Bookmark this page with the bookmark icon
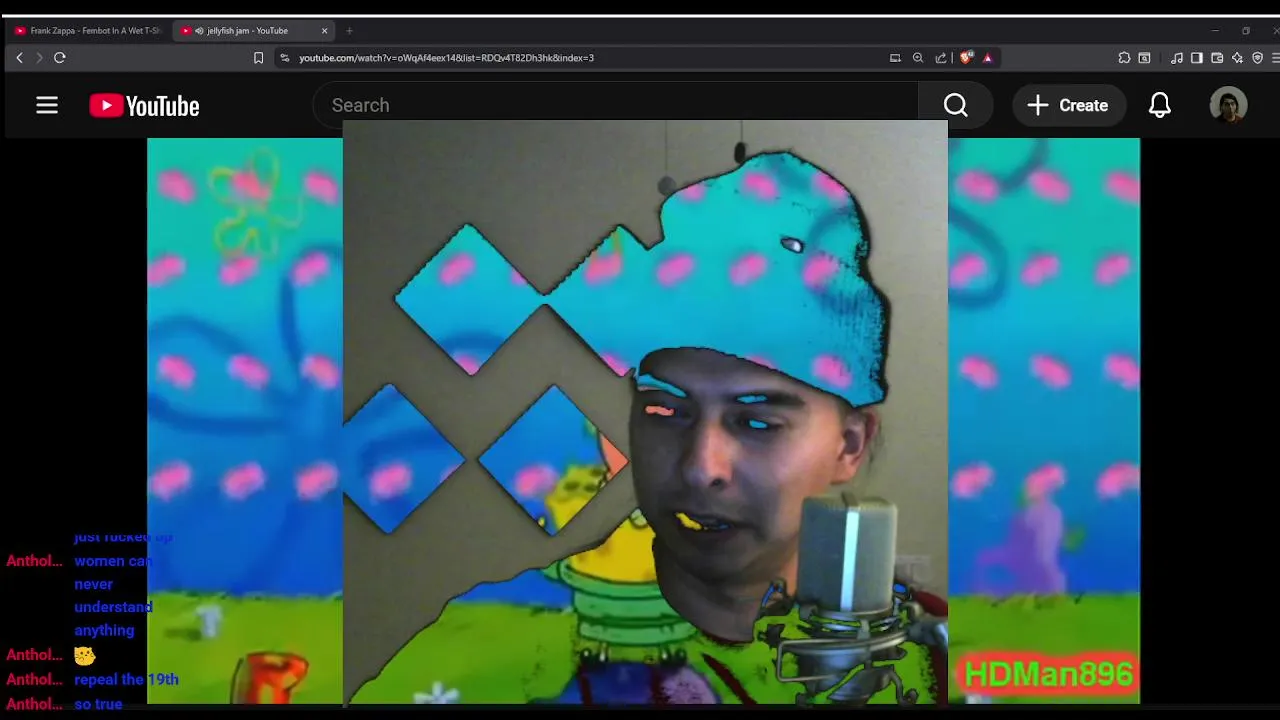1280x720 pixels. point(258,58)
